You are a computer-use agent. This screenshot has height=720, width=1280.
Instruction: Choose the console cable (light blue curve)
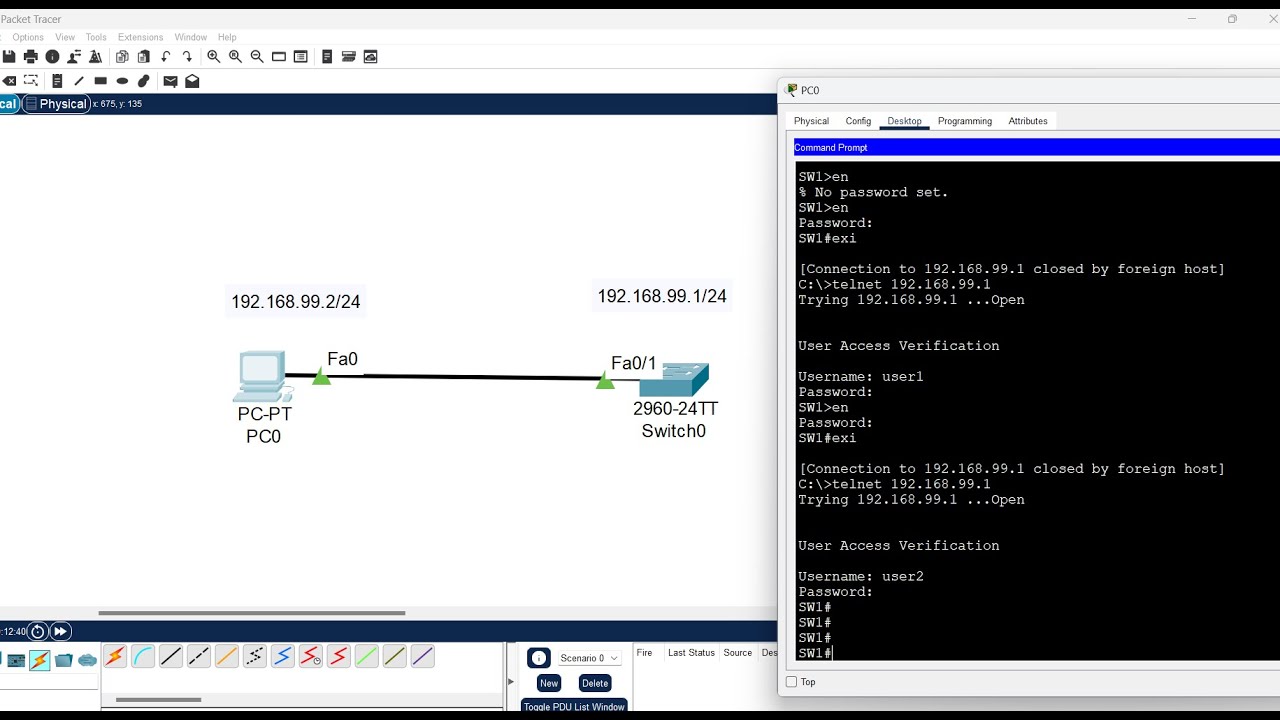(x=143, y=657)
